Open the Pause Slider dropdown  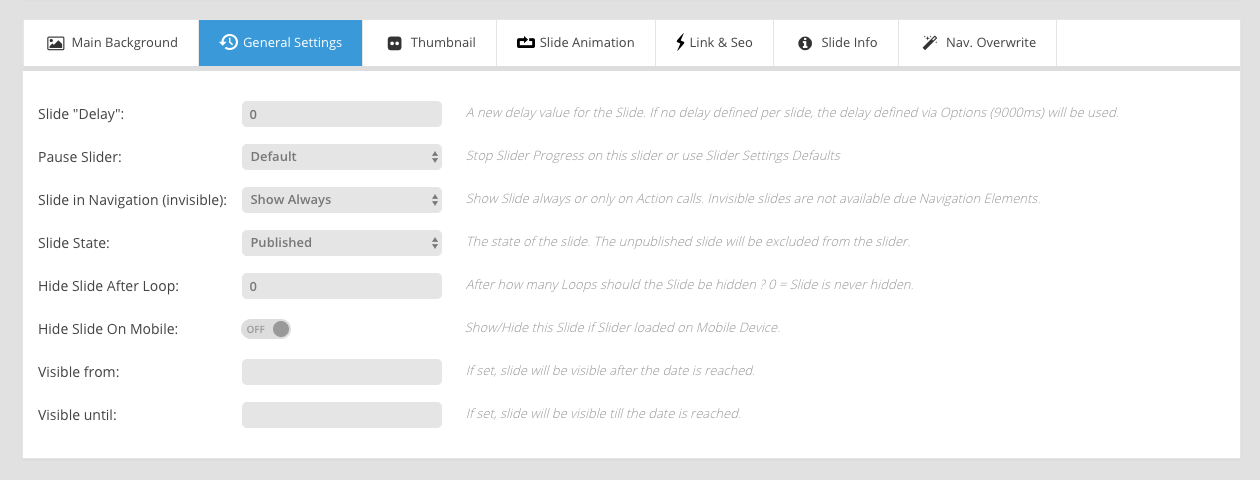pos(342,157)
